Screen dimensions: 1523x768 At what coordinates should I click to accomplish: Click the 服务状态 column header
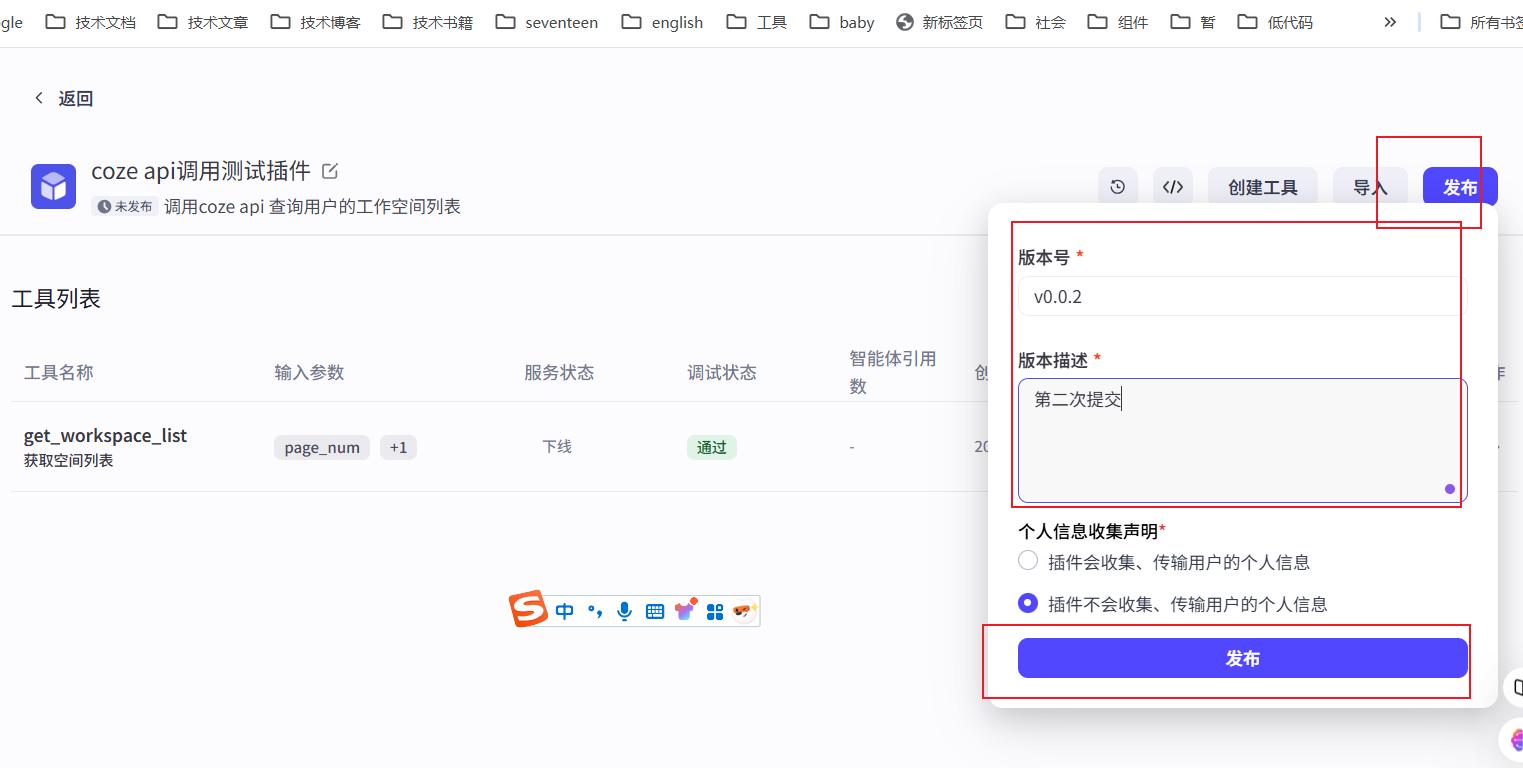point(559,372)
